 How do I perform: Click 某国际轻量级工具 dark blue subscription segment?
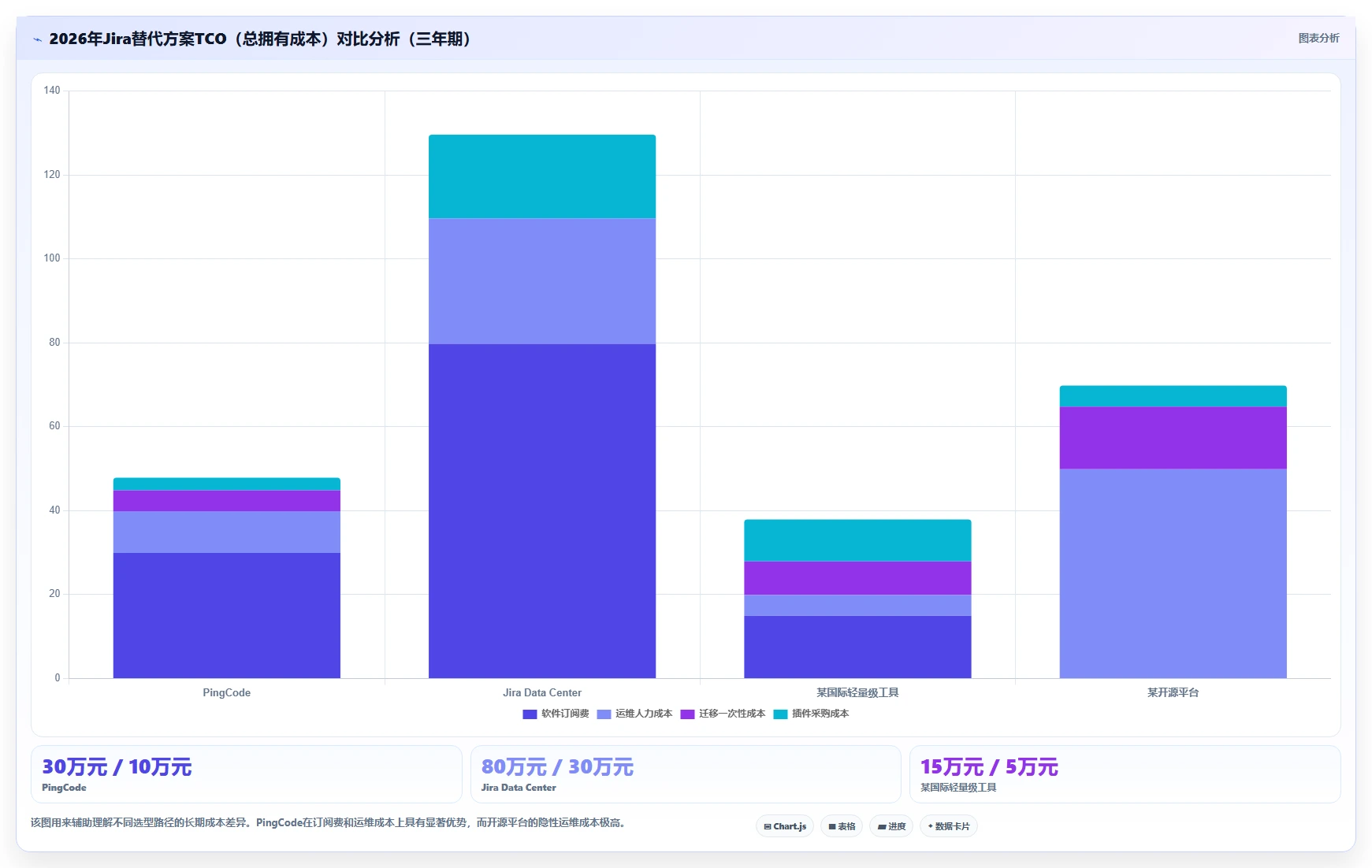pos(857,647)
